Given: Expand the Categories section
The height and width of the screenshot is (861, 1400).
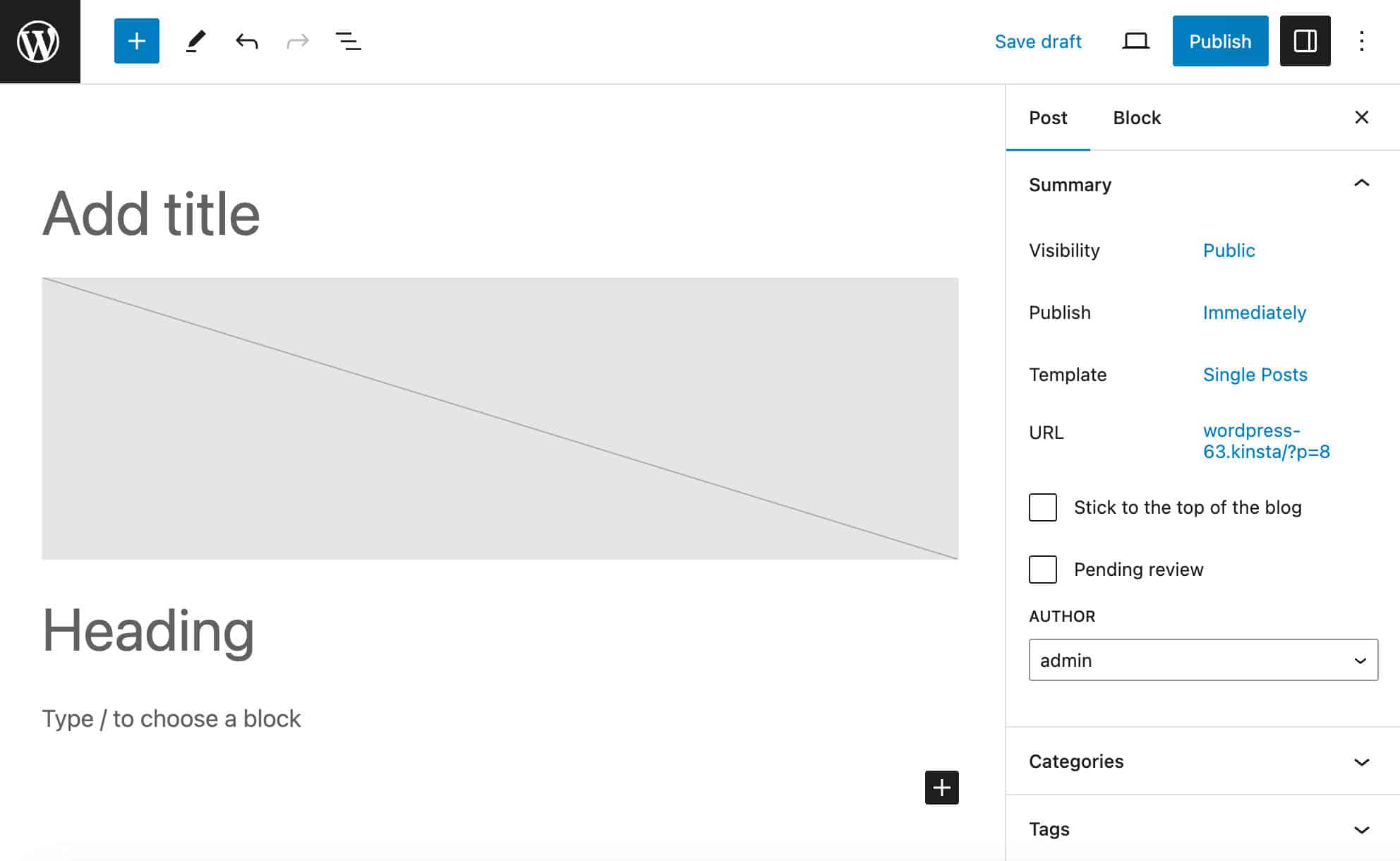Looking at the screenshot, I should coord(1362,761).
